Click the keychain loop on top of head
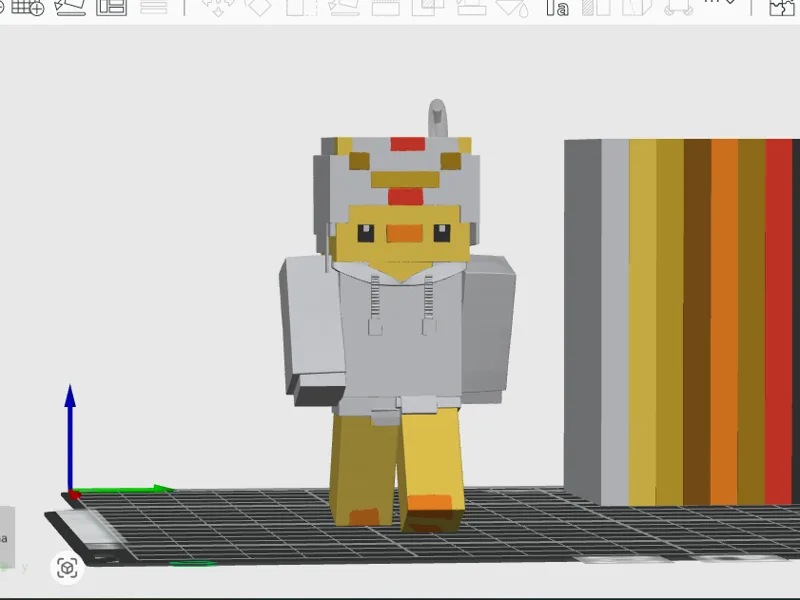 [437, 118]
